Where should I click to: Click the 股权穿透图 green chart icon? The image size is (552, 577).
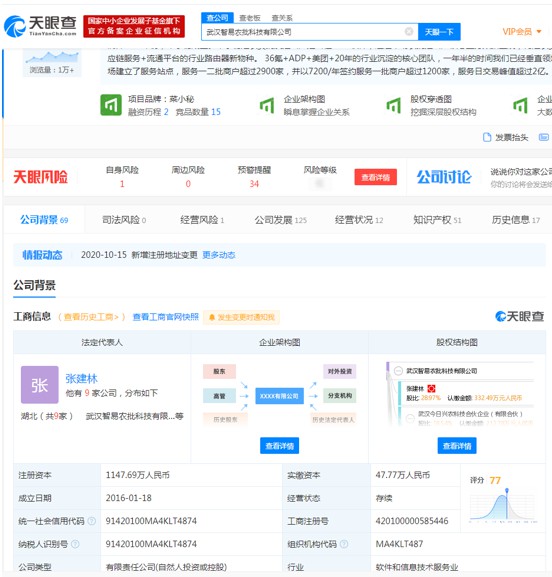tap(394, 106)
